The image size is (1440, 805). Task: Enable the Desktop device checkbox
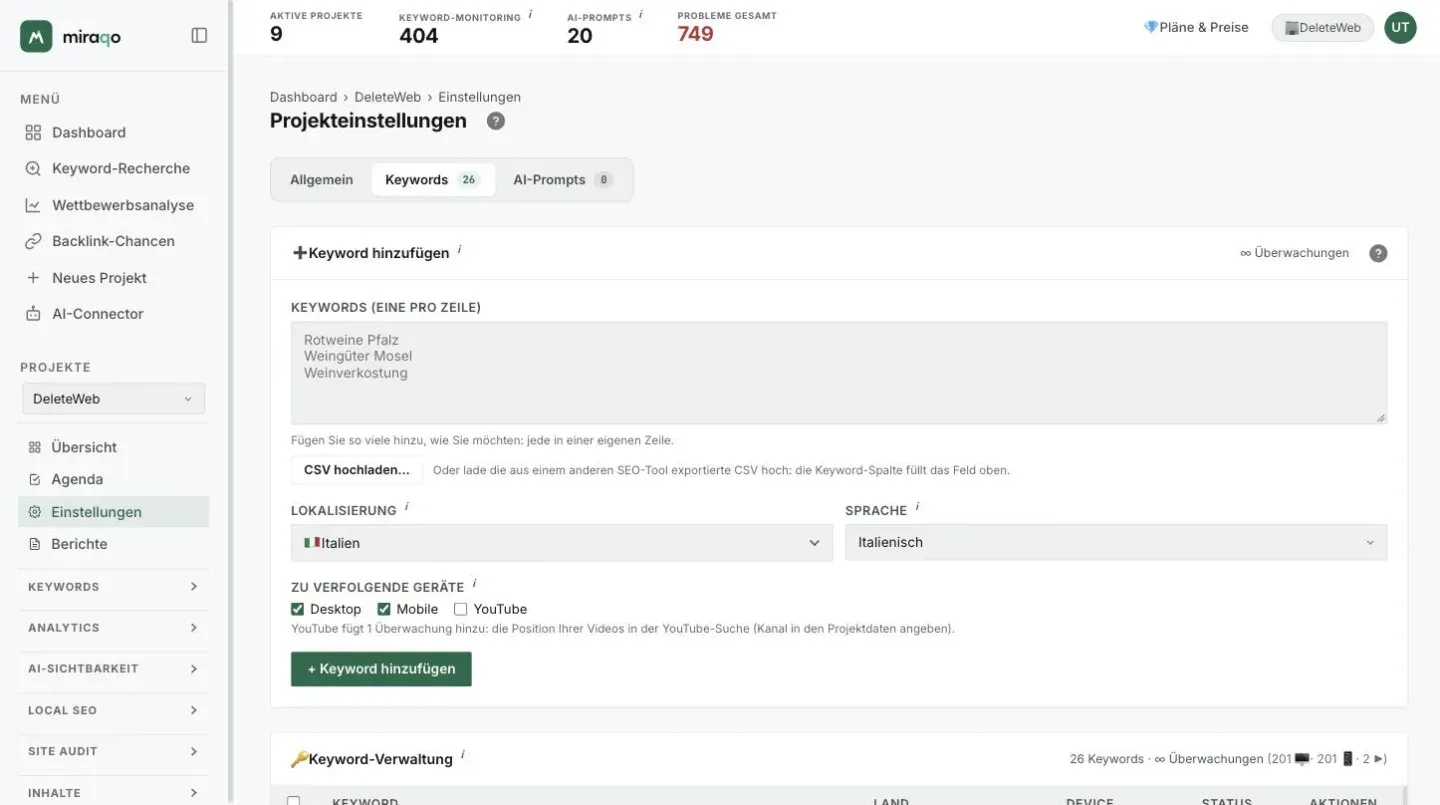297,609
